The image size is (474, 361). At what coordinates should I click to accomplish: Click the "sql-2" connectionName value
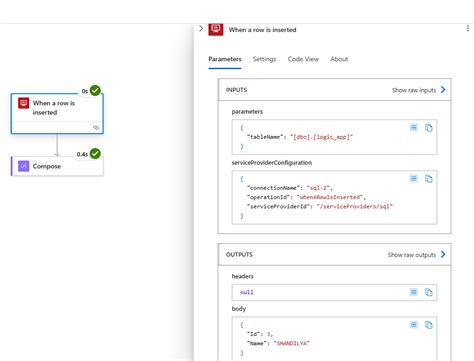319,188
